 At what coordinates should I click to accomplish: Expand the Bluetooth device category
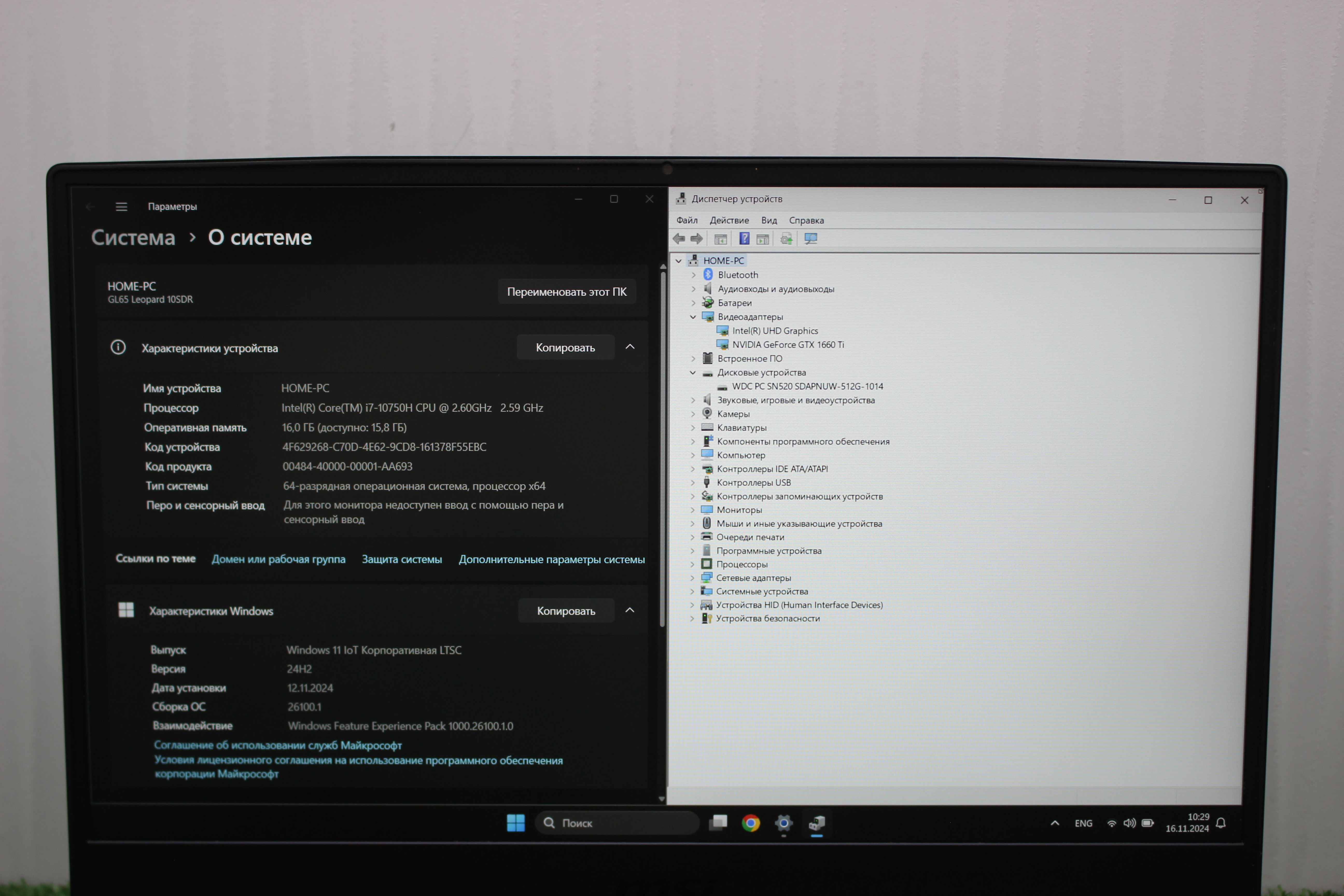tap(693, 275)
